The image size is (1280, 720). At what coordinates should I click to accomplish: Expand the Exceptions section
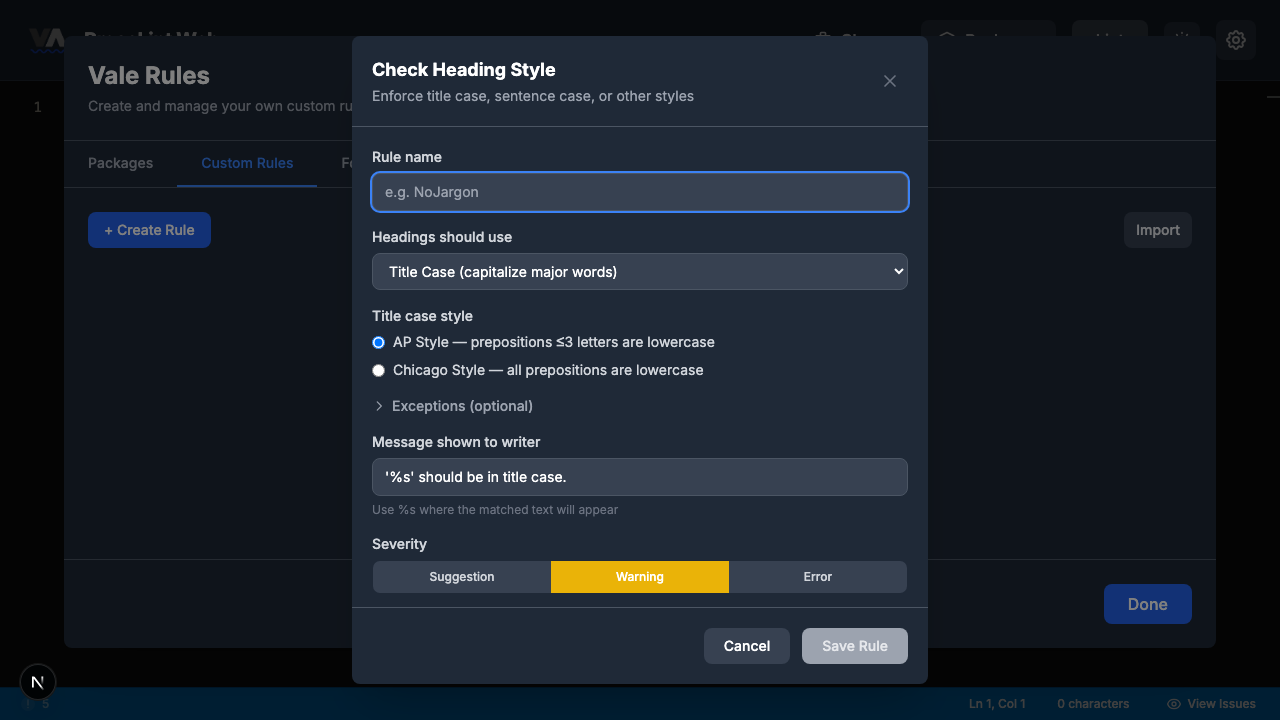[x=452, y=406]
